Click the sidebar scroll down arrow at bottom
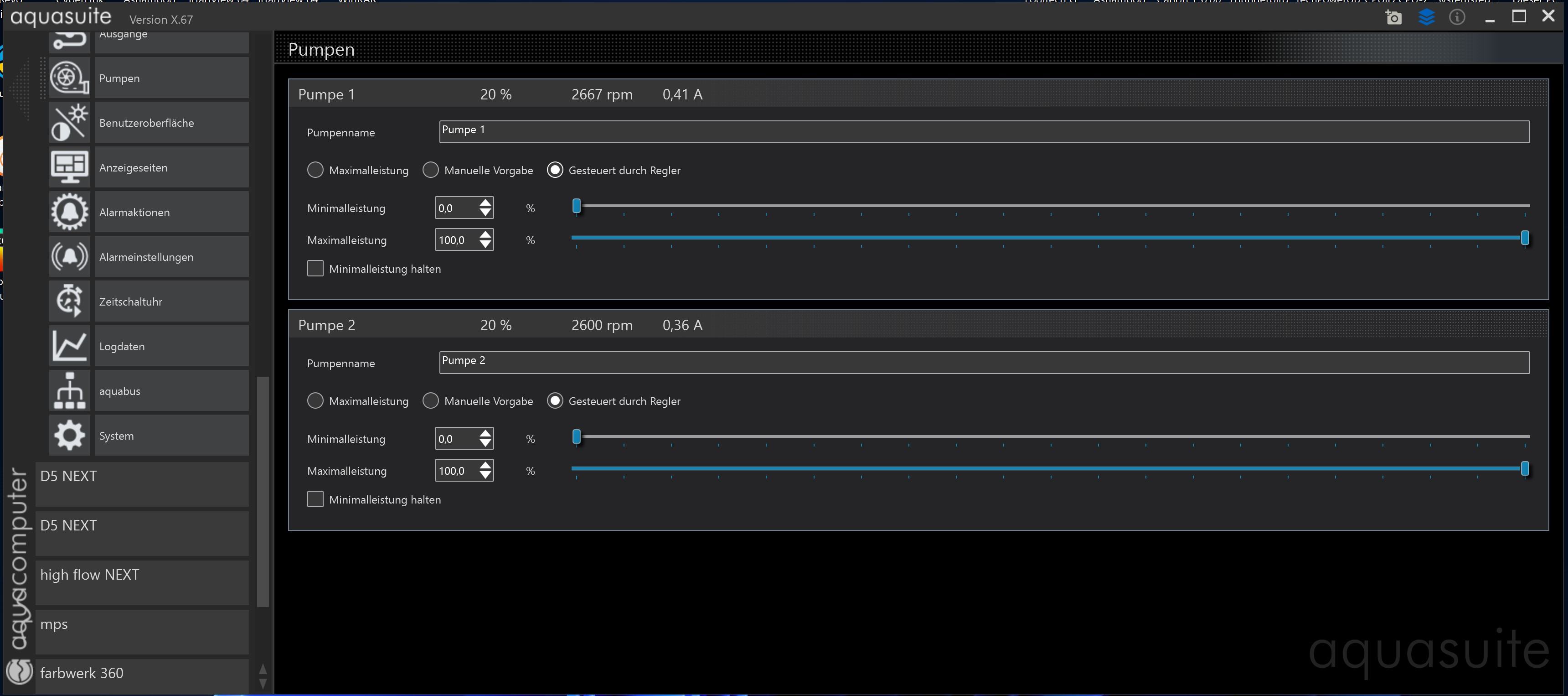 [263, 683]
